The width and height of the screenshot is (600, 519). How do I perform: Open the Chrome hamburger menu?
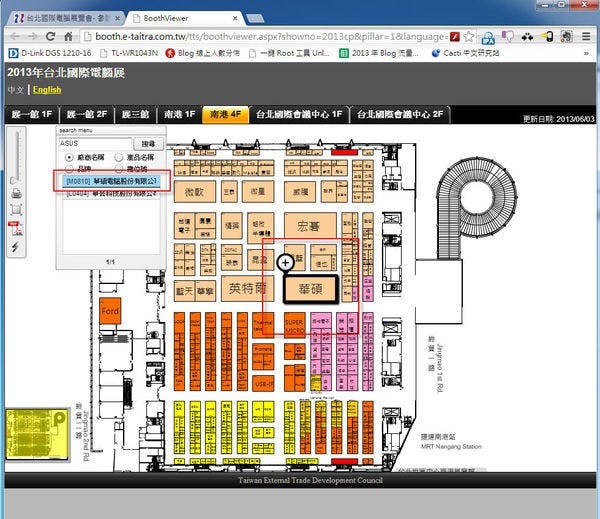click(x=586, y=37)
